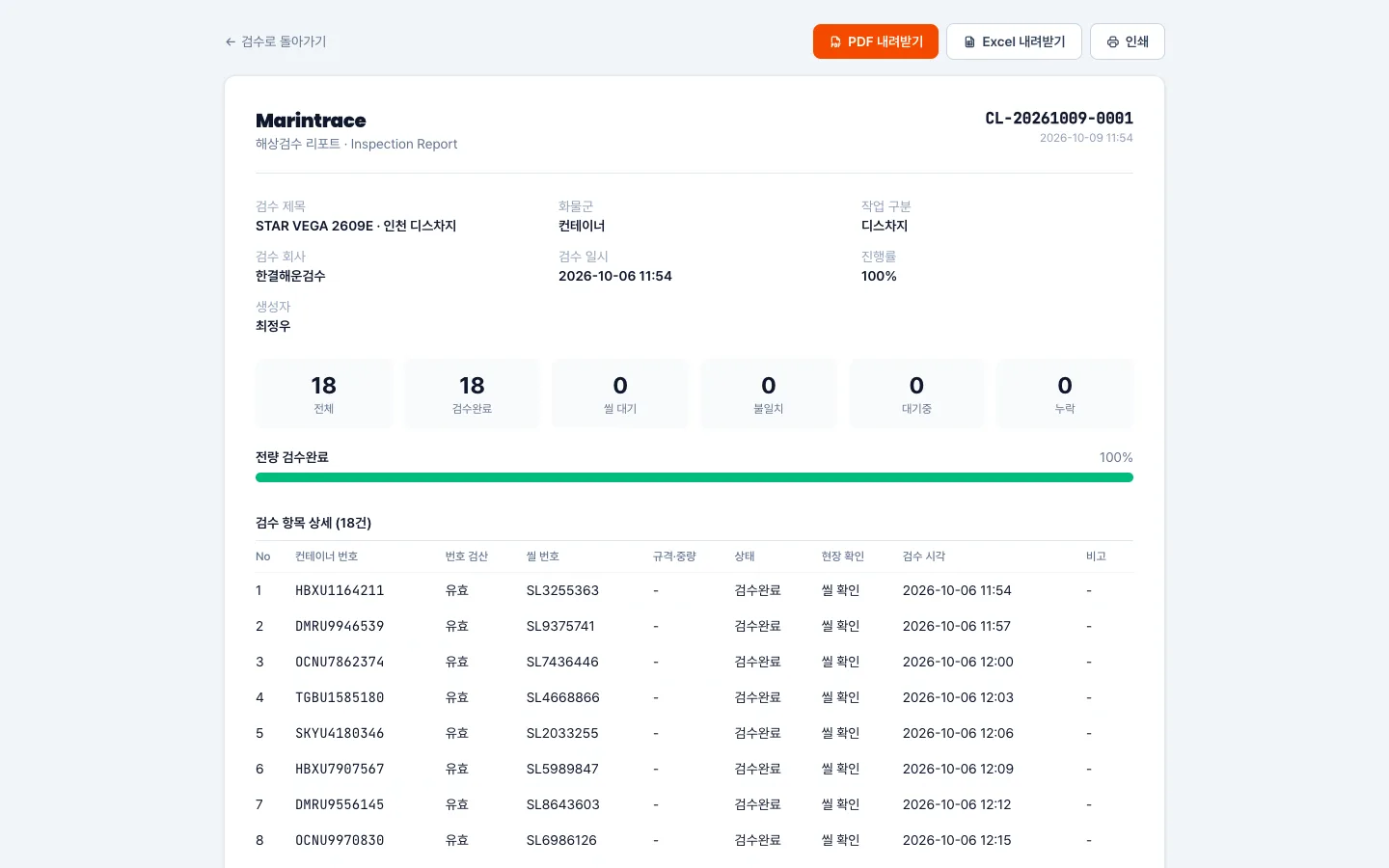Select container number TGBU1585180
Screen dimensions: 1389x868
coord(340,697)
